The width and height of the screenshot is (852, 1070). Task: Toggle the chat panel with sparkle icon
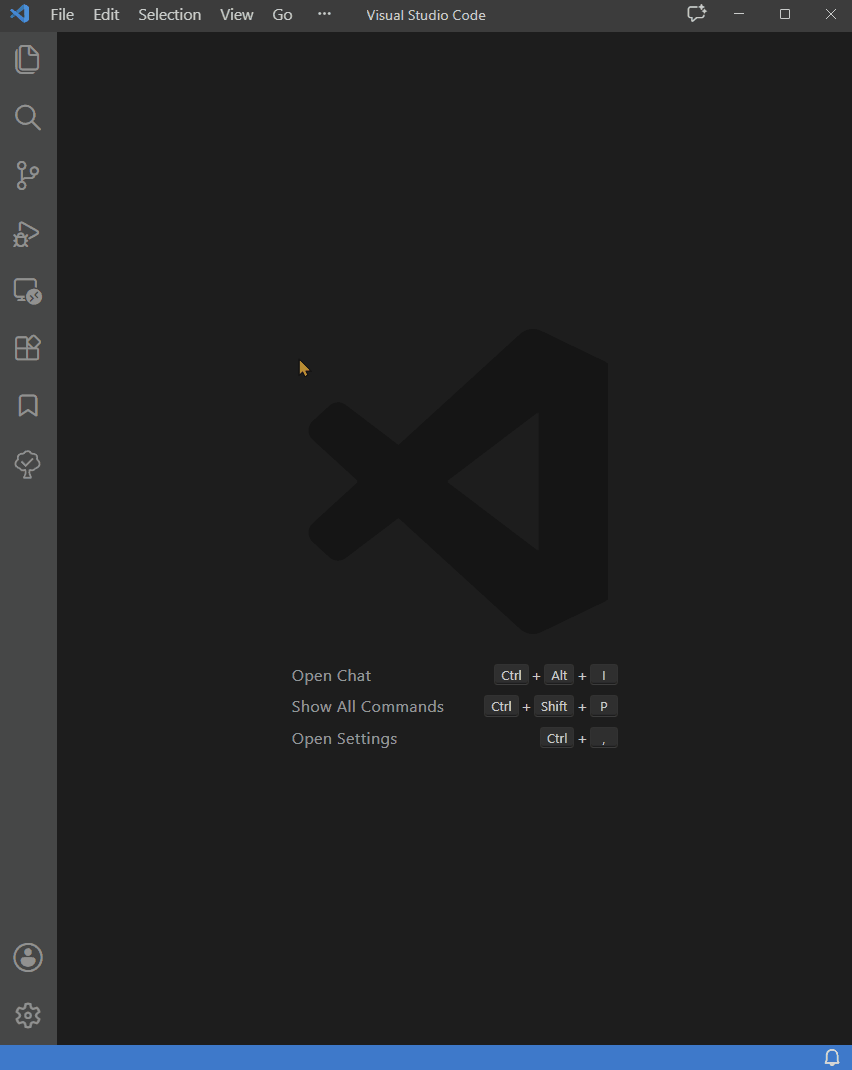click(696, 14)
